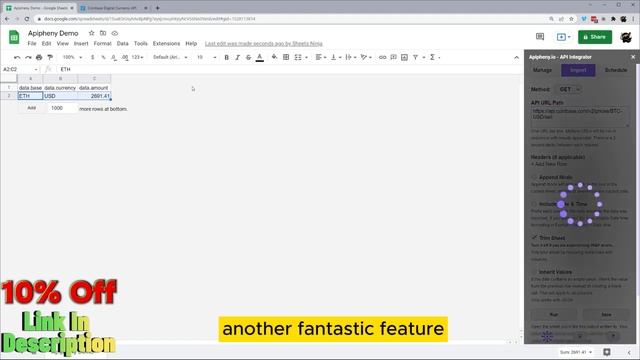Image resolution: width=640 pixels, height=360 pixels.
Task: Insert comment from toolbar
Action: pos(393,58)
